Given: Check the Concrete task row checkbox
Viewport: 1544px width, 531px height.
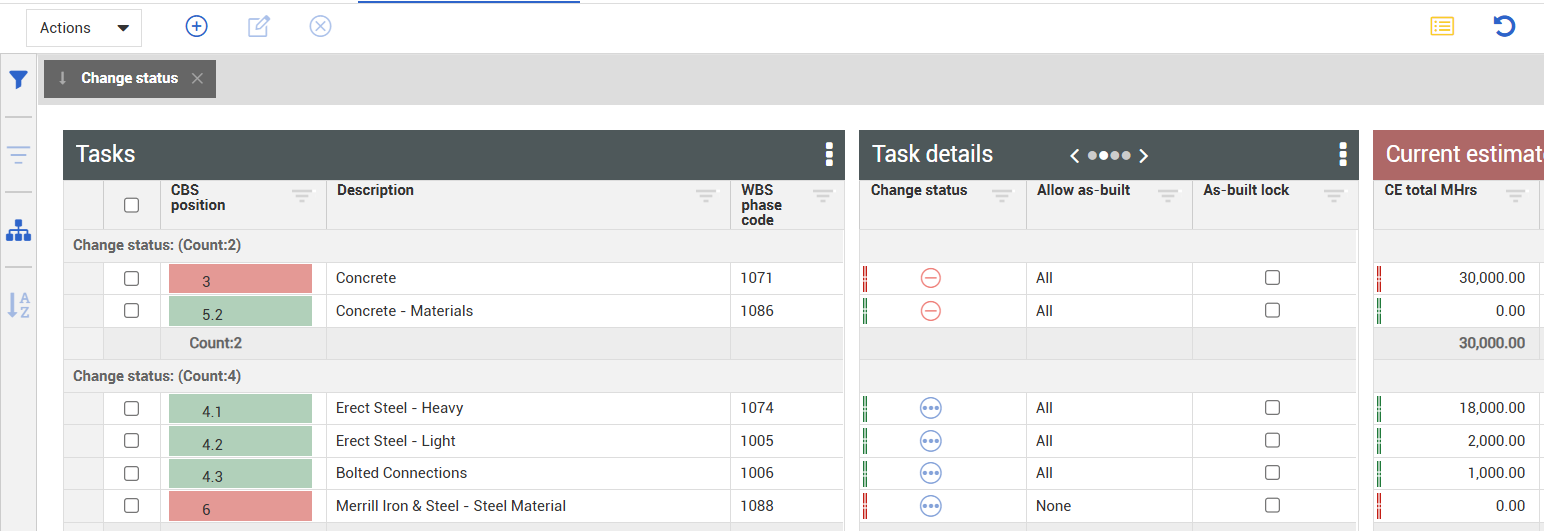Looking at the screenshot, I should tap(131, 278).
